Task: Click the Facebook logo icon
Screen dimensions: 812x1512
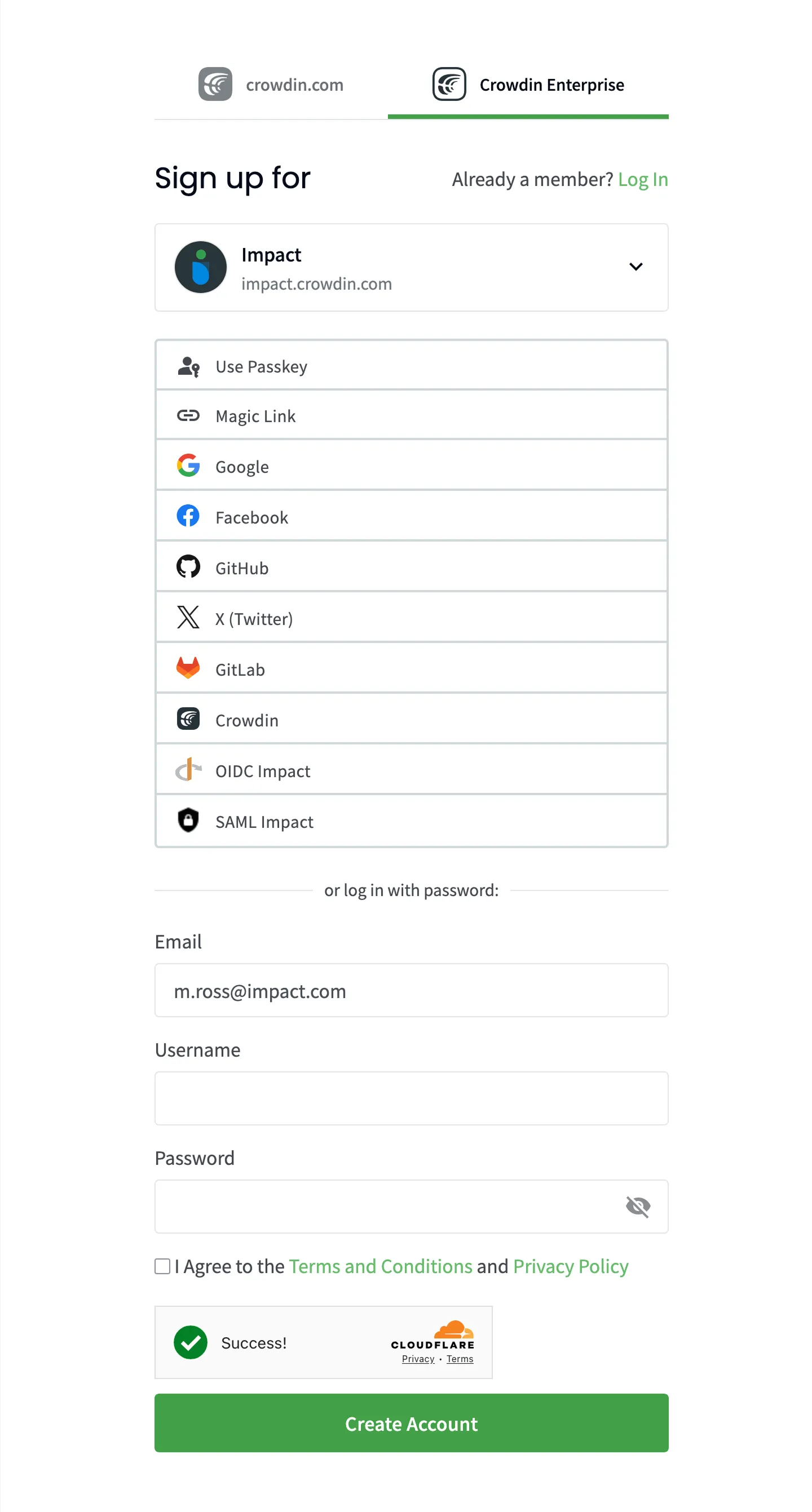Action: coord(188,516)
